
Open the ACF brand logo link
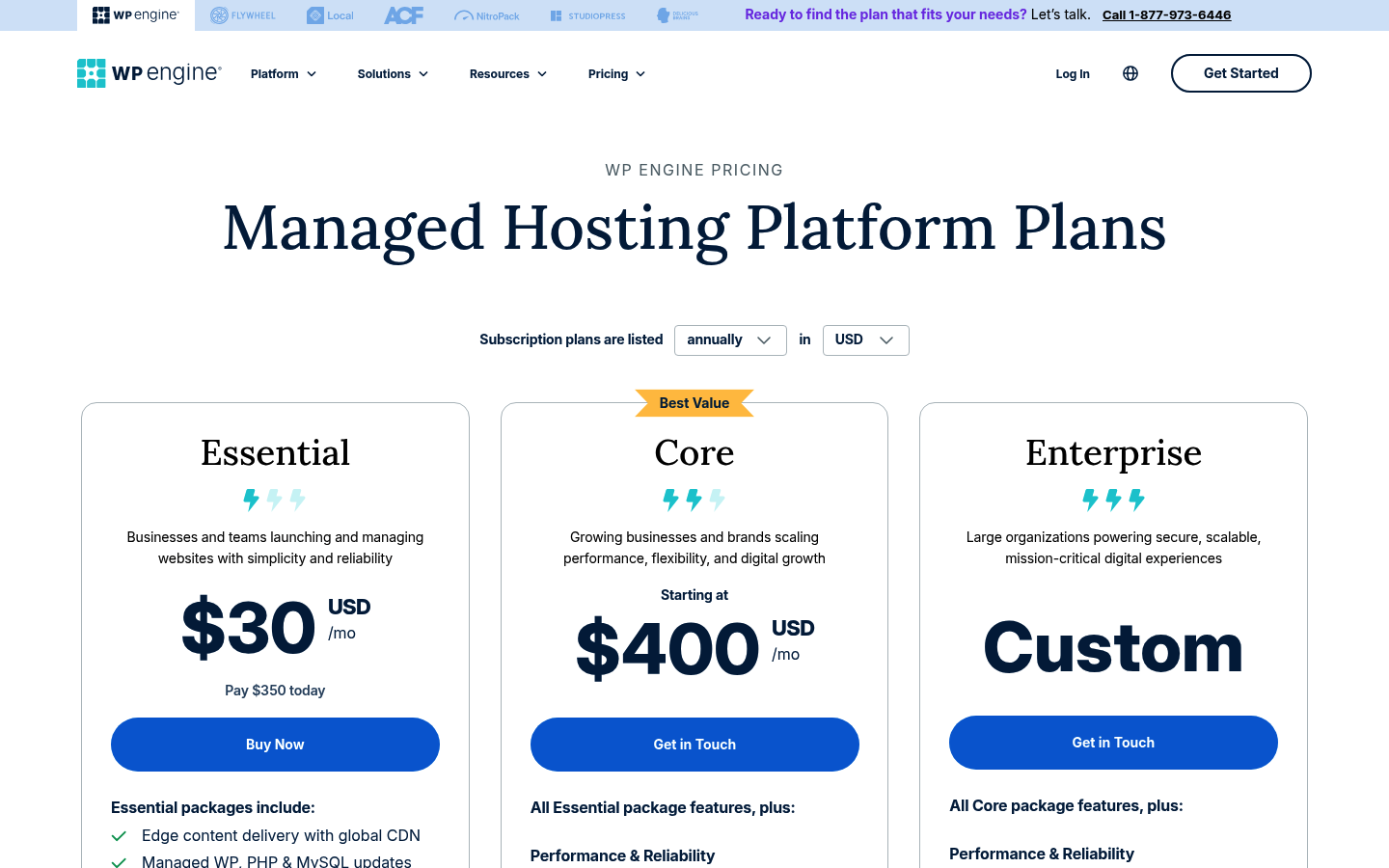[403, 15]
